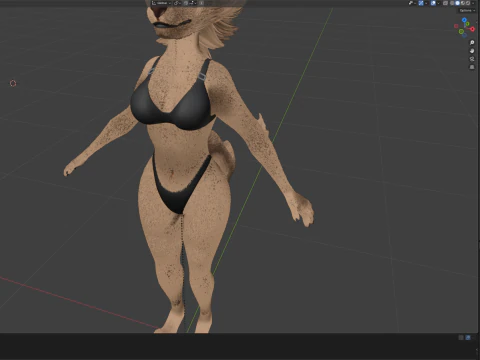The width and height of the screenshot is (480, 360).
Task: Click the green Y axis gizmo handle
Action: point(468,24)
